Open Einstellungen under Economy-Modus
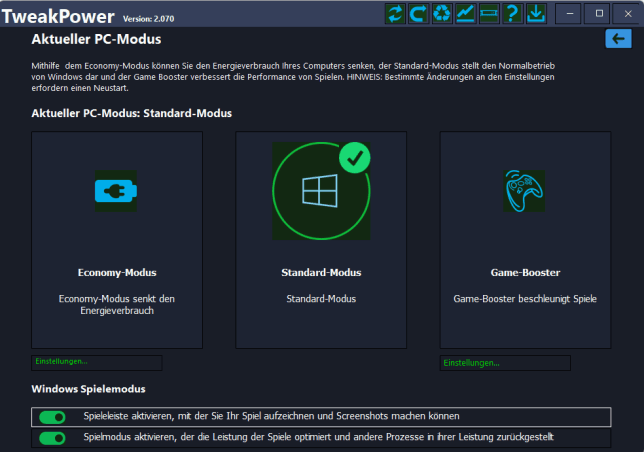Viewport: 644px width, 452px height. (96, 362)
